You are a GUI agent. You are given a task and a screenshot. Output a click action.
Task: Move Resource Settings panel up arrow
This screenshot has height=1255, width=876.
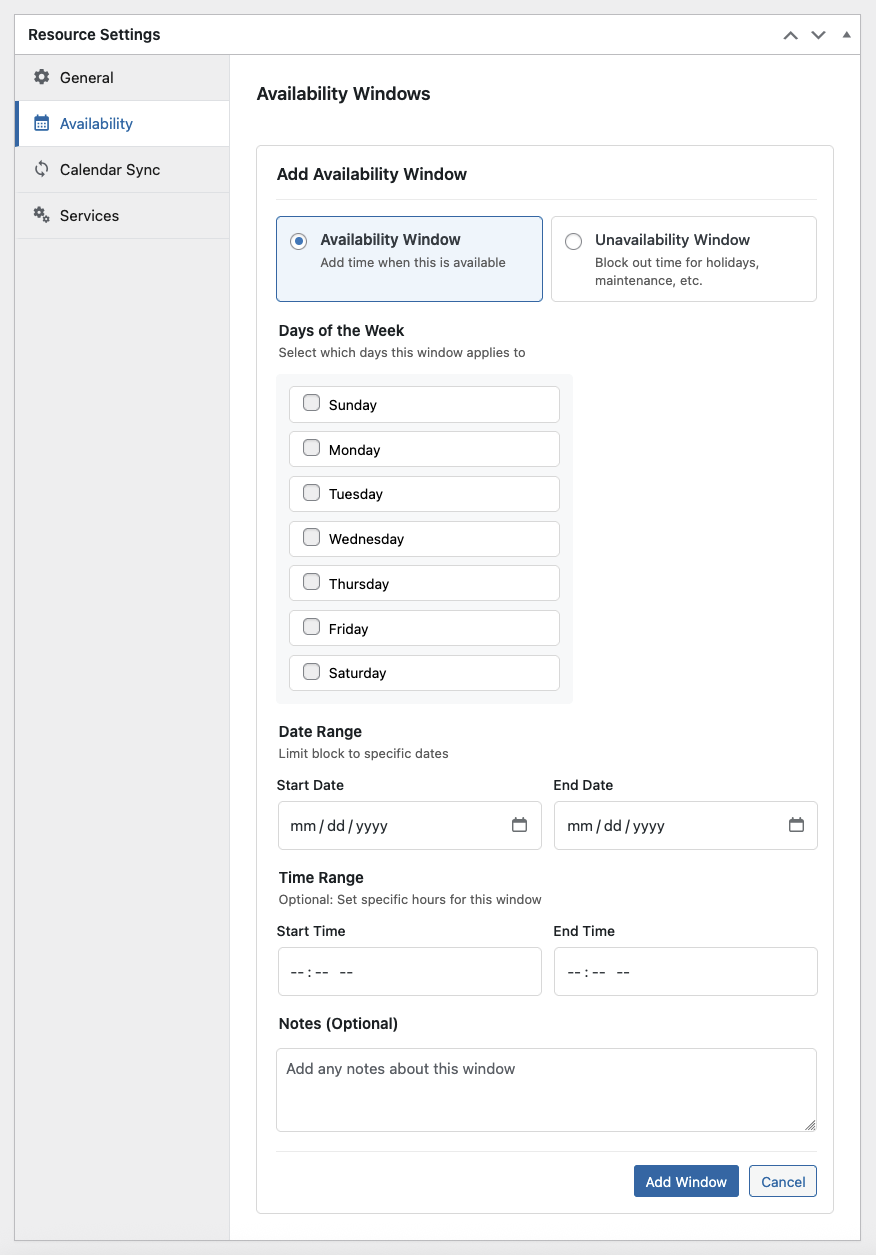[790, 35]
